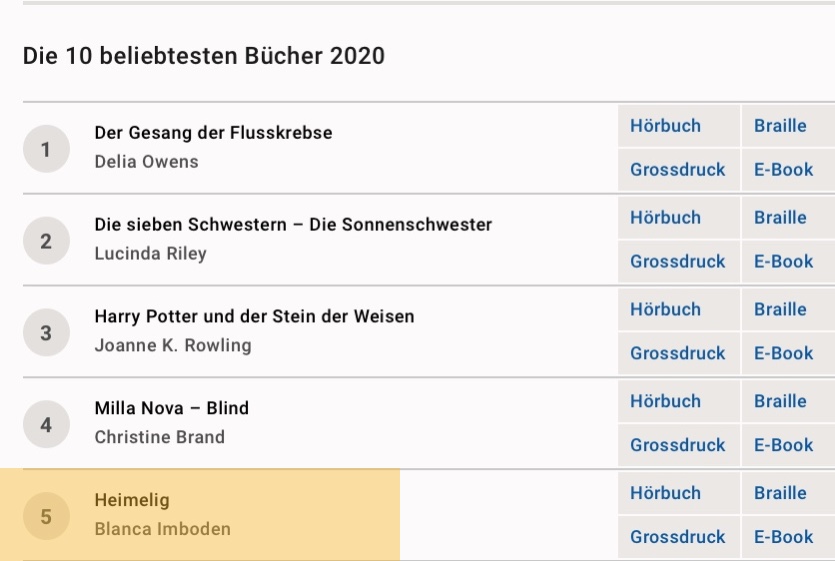835x561 pixels.
Task: Select E-Book for Milla Nova – Blind
Action: [x=788, y=445]
